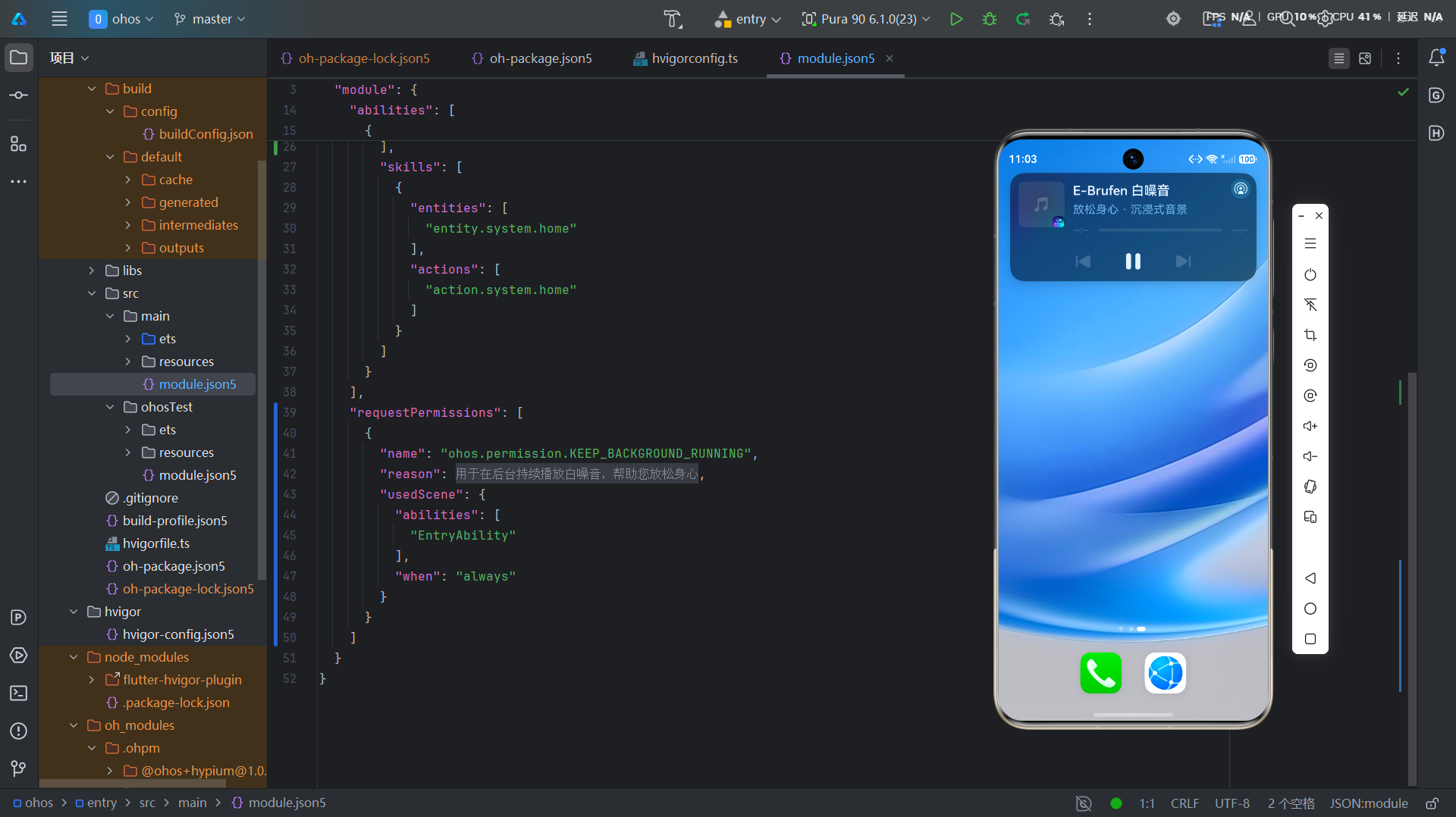The image size is (1456, 817).
Task: Open the master branch dropdown
Action: pyautogui.click(x=210, y=19)
